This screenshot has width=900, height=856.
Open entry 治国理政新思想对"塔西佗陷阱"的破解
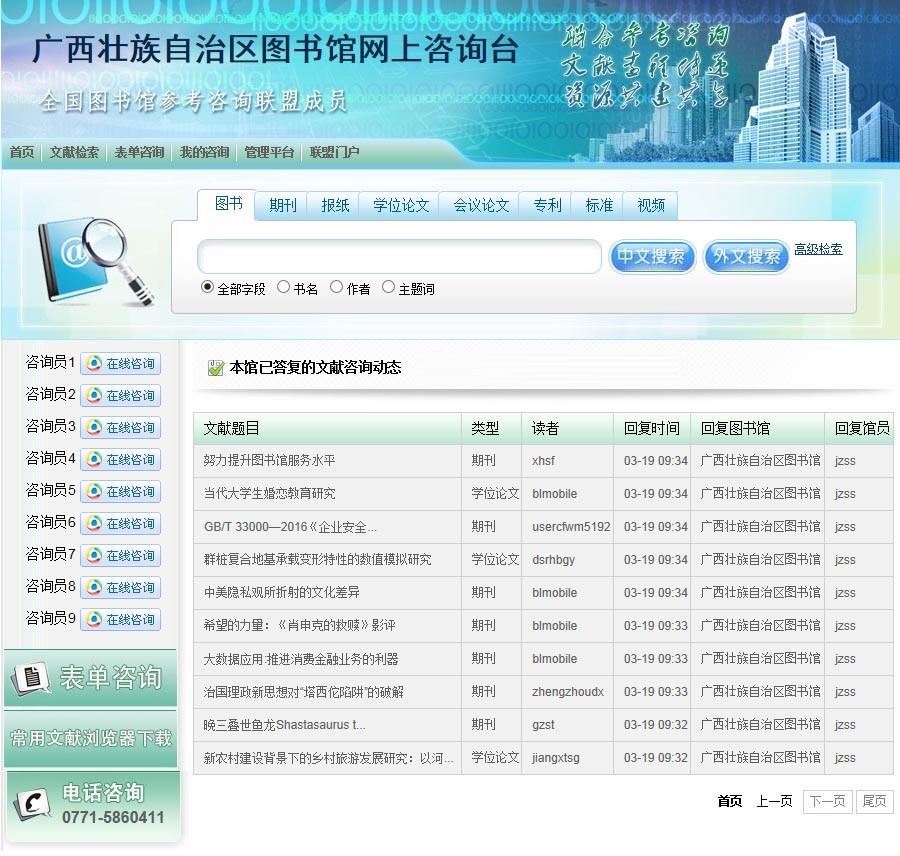(303, 692)
